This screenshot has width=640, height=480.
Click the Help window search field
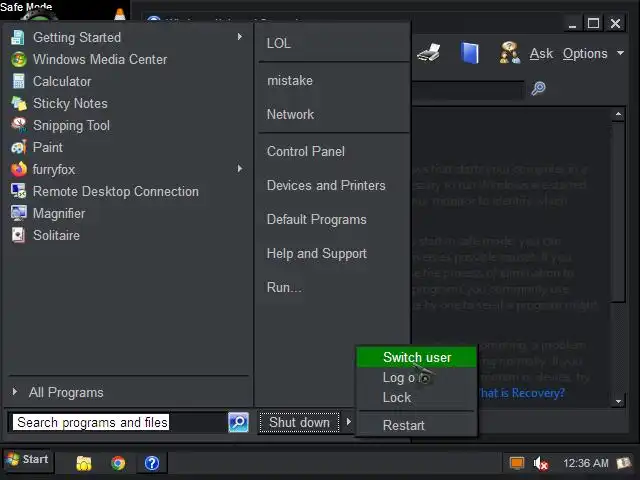click(468, 90)
